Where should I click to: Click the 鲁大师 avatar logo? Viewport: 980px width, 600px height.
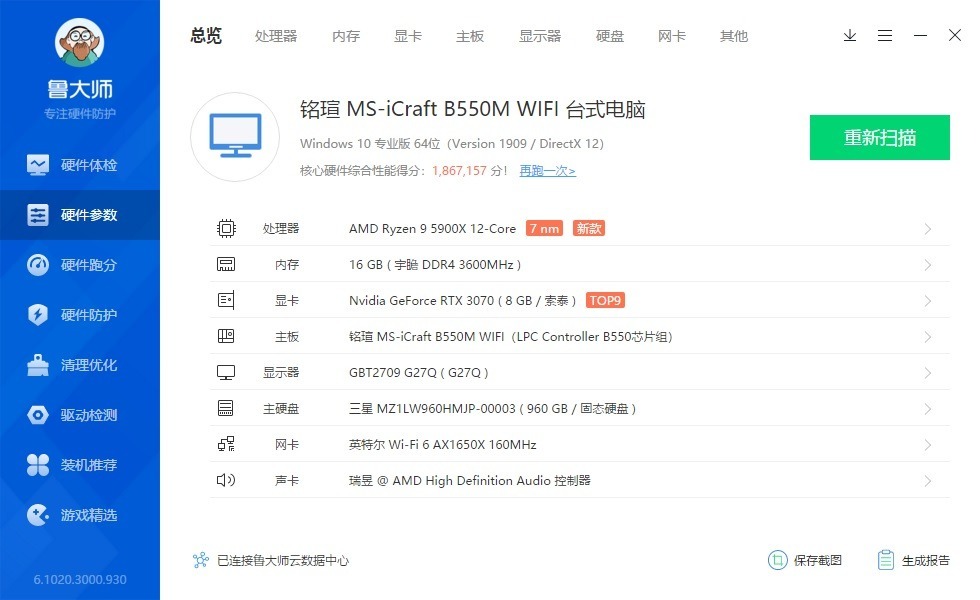pyautogui.click(x=79, y=42)
